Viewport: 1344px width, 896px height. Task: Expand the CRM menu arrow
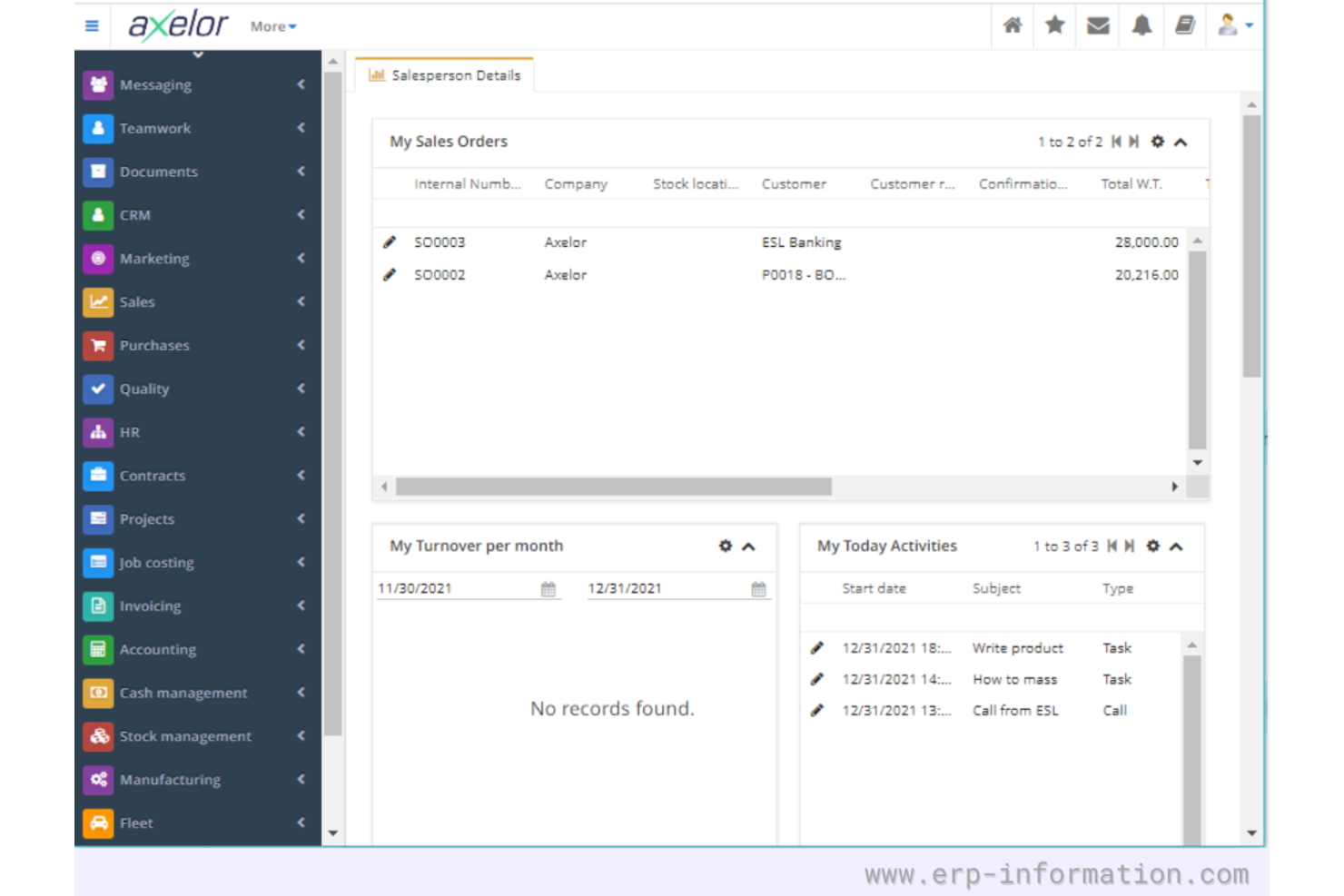pyautogui.click(x=301, y=215)
